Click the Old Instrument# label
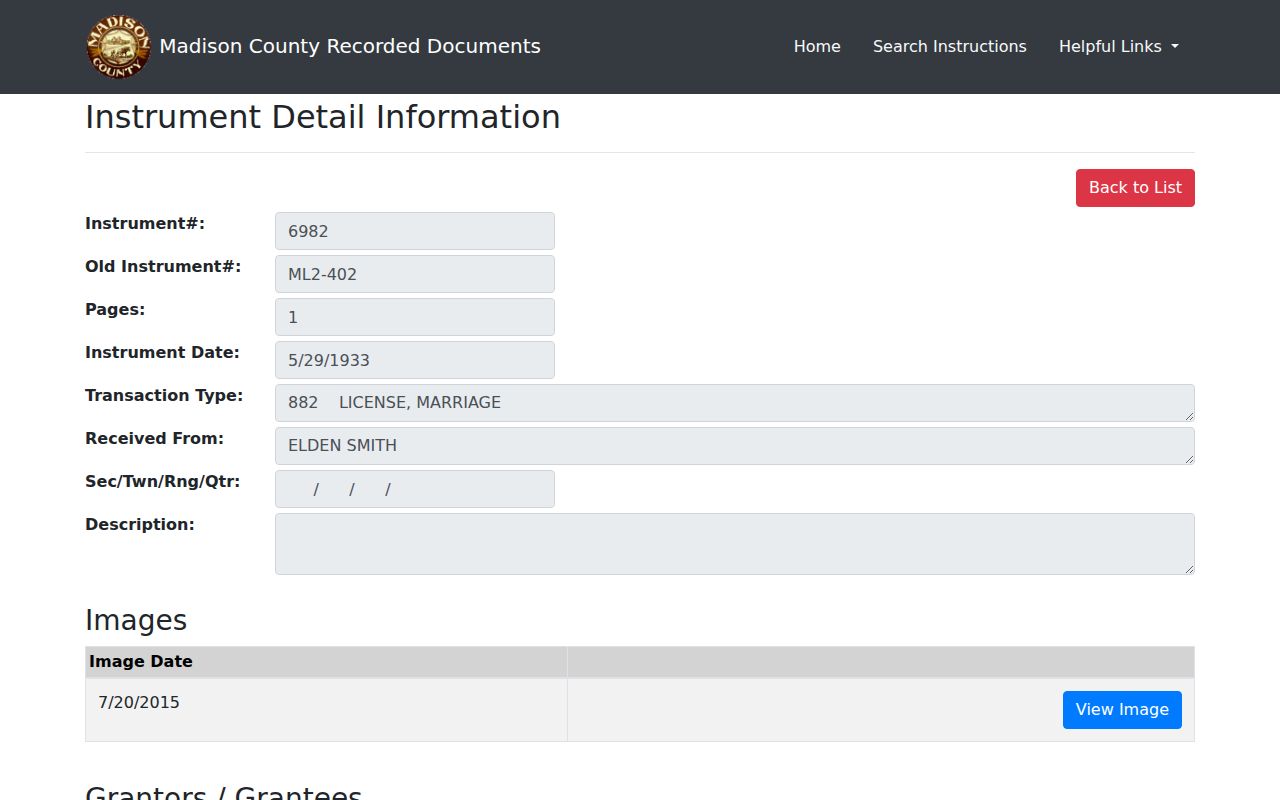 [163, 267]
